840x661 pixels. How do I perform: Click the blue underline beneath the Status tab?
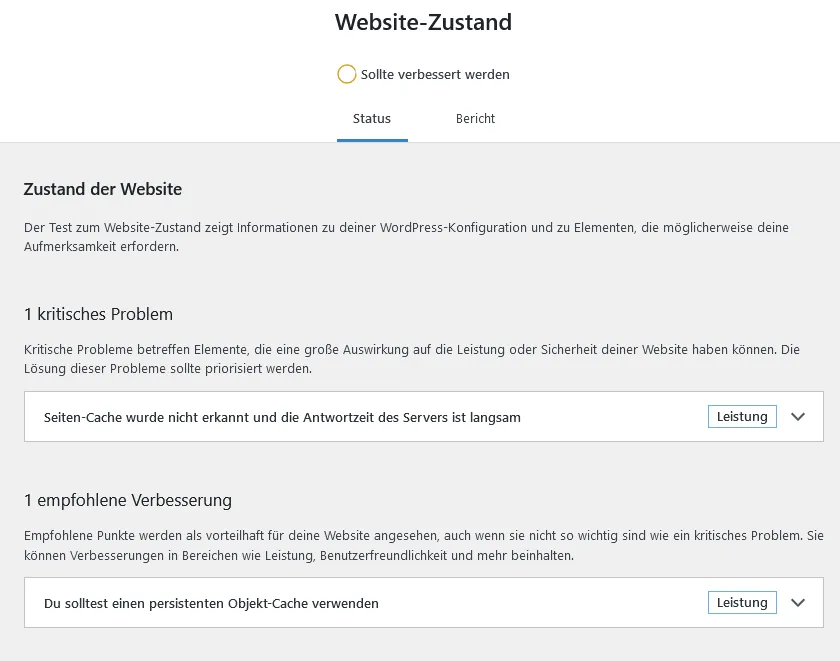pyautogui.click(x=372, y=140)
